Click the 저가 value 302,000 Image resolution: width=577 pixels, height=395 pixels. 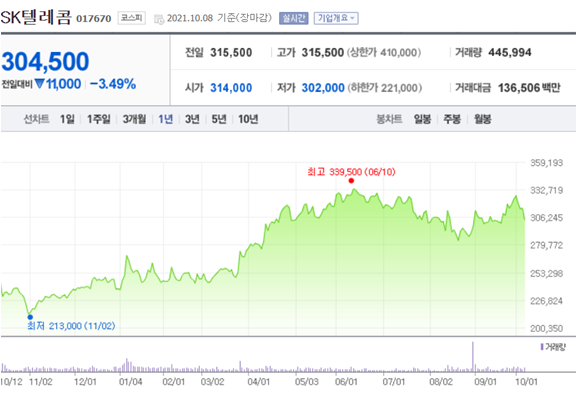click(323, 88)
